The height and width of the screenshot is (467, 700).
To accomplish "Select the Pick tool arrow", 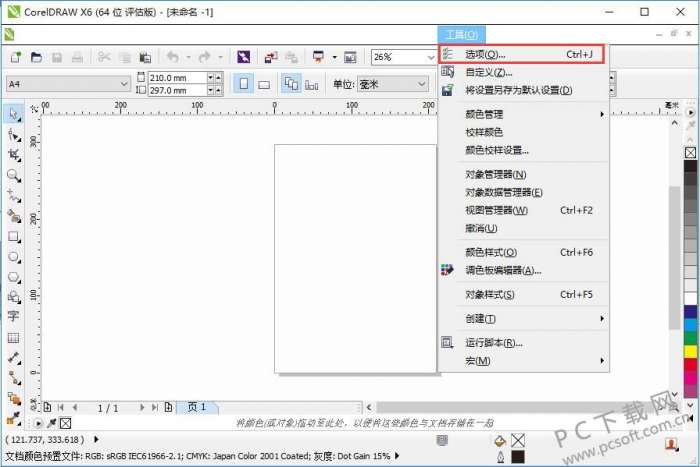I will (13, 114).
